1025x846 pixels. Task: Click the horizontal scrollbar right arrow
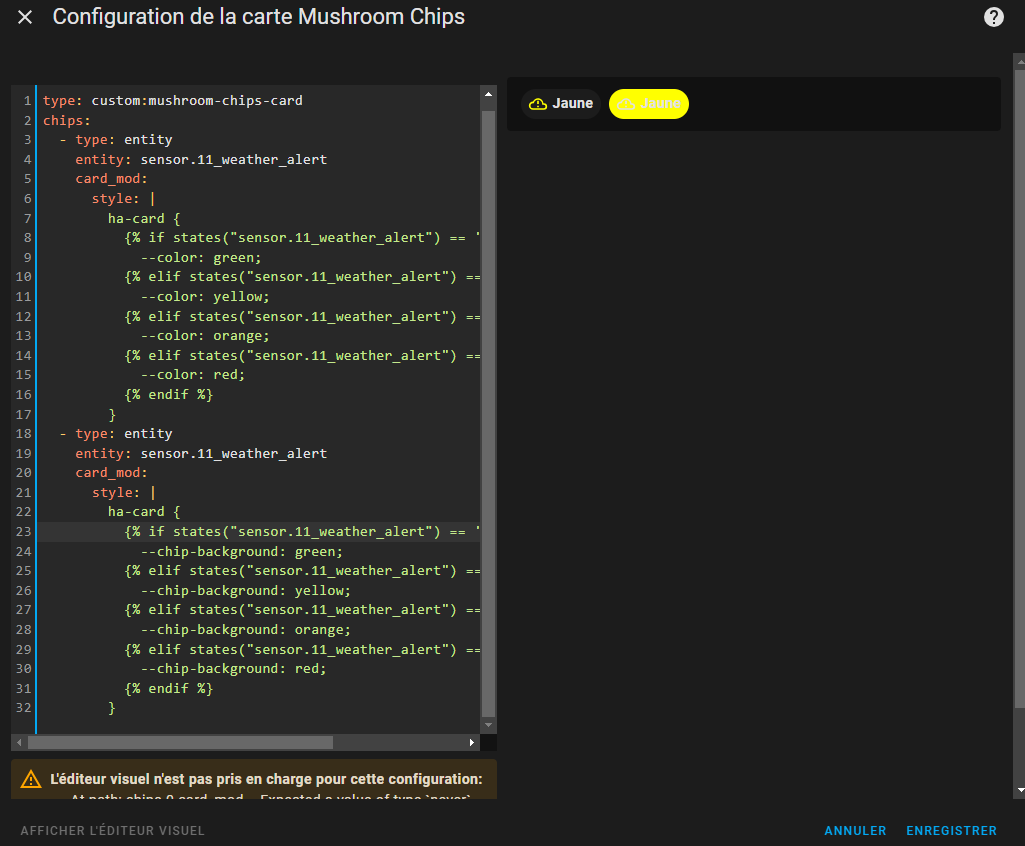[472, 742]
